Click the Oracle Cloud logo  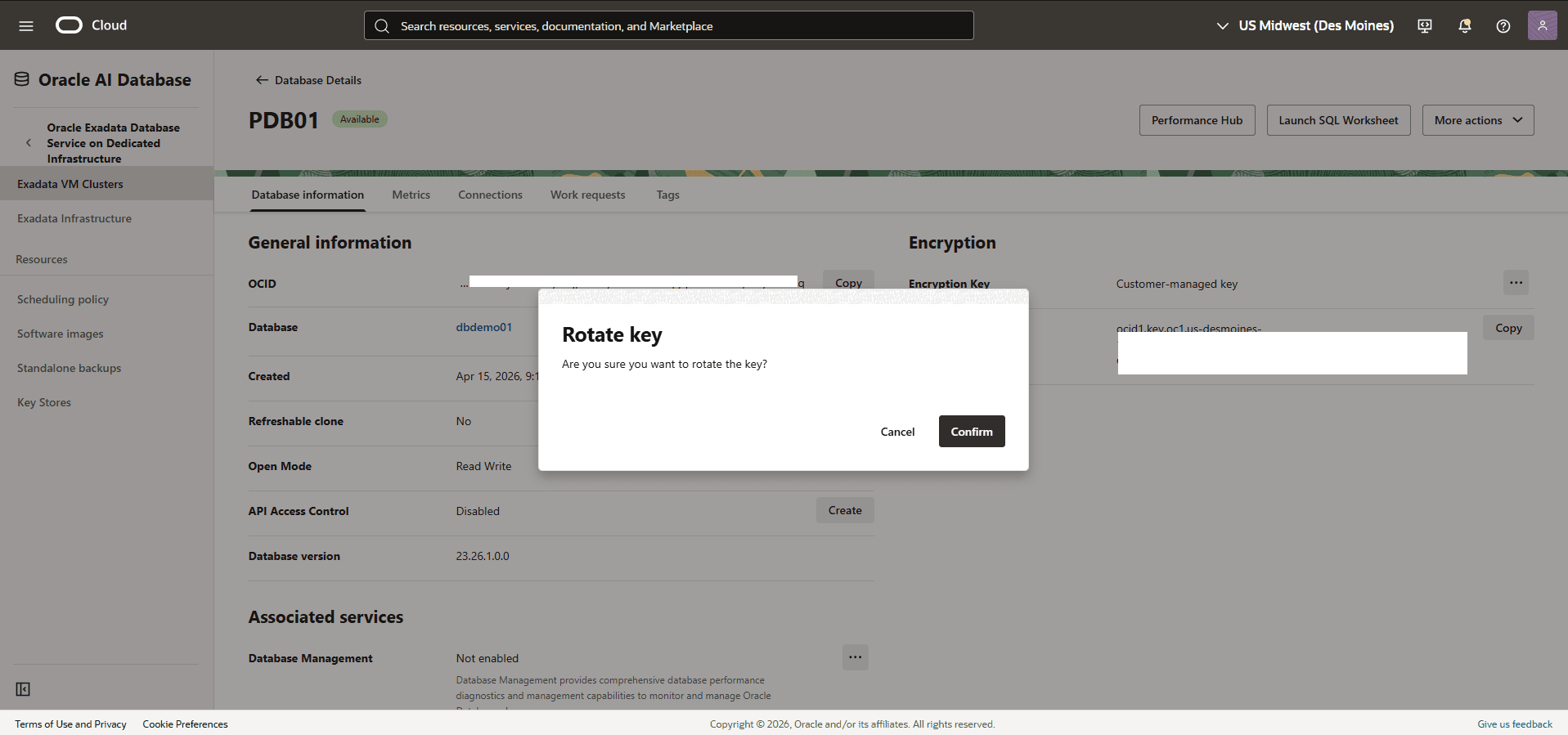pos(92,25)
